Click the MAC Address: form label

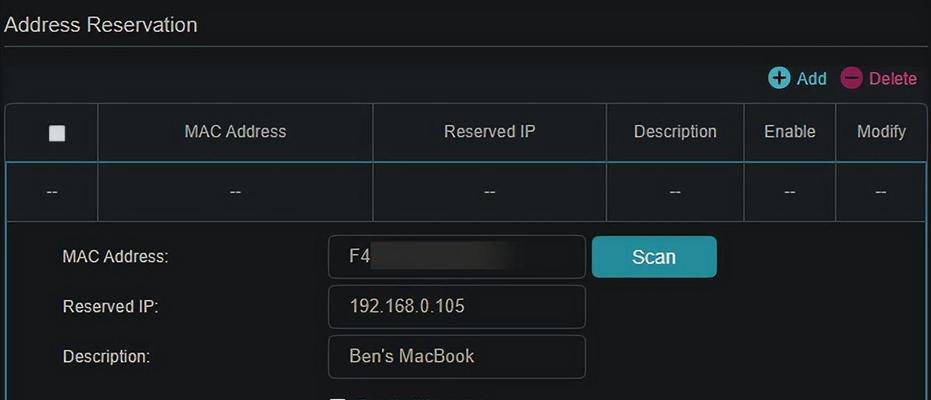point(116,256)
